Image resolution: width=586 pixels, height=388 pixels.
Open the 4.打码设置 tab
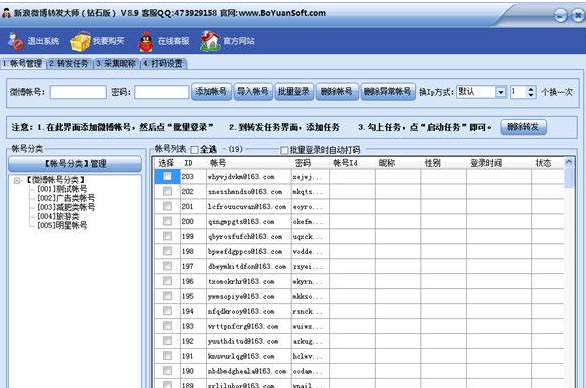coord(164,64)
